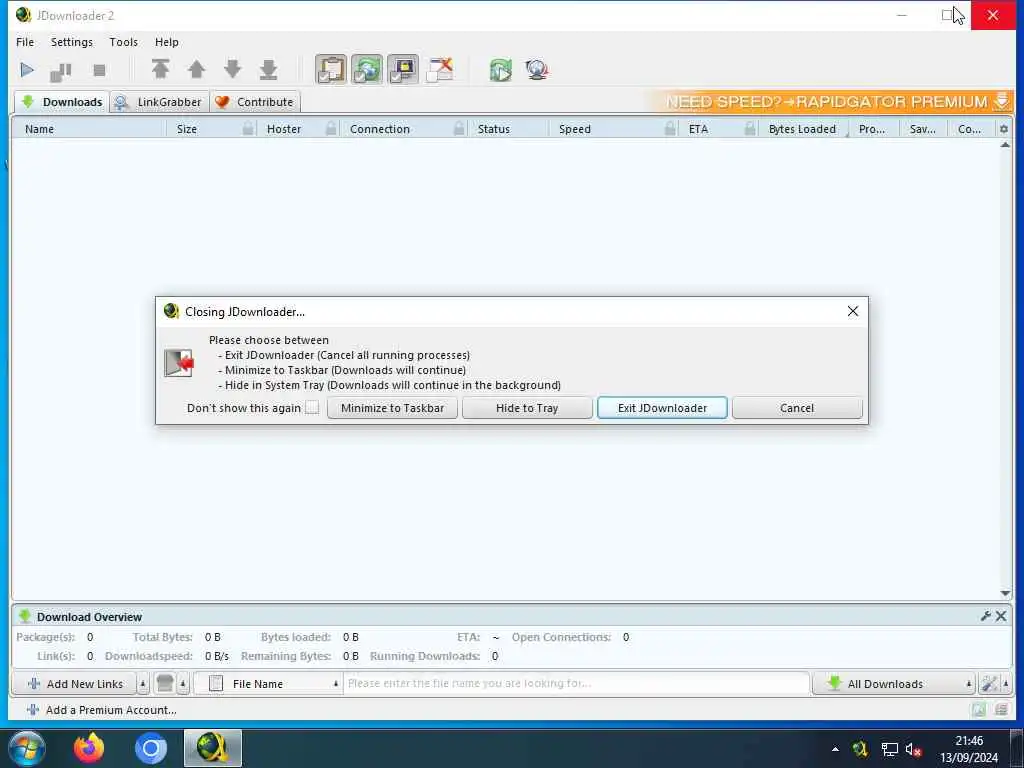Move selection up arrow icon
The image size is (1024, 768).
click(197, 69)
